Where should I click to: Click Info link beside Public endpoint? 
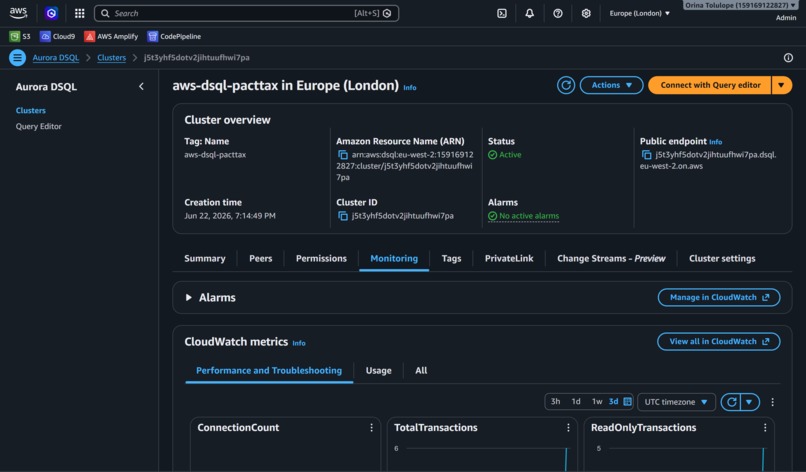[x=716, y=142]
